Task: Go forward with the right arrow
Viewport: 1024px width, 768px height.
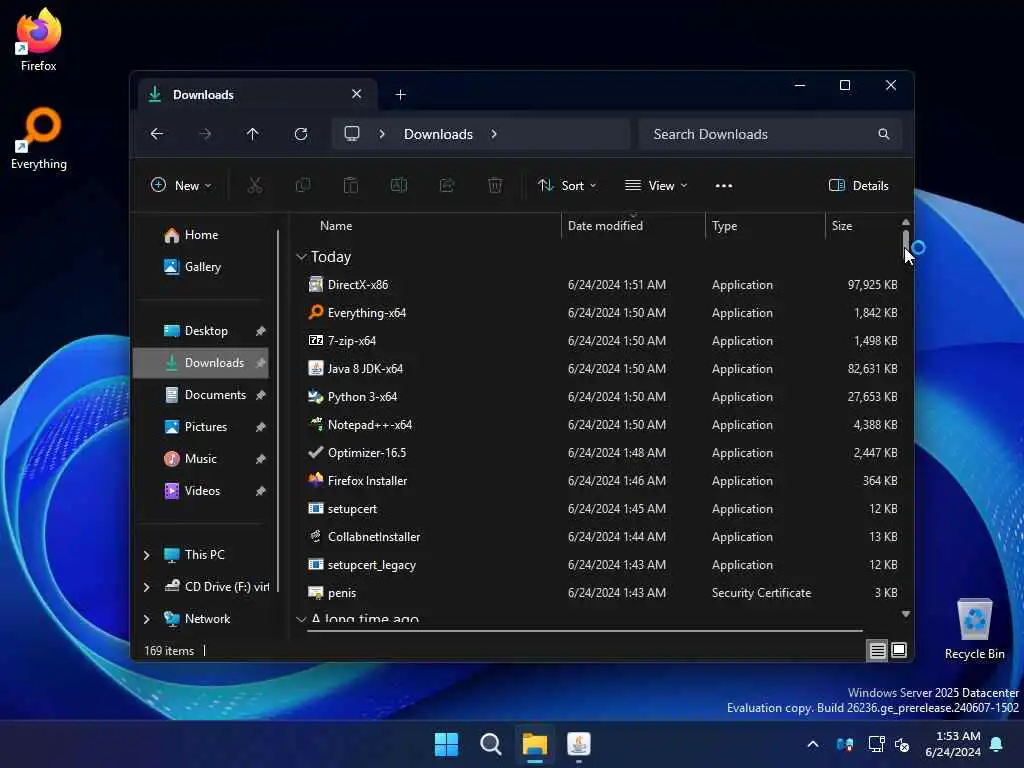Action: [x=205, y=134]
